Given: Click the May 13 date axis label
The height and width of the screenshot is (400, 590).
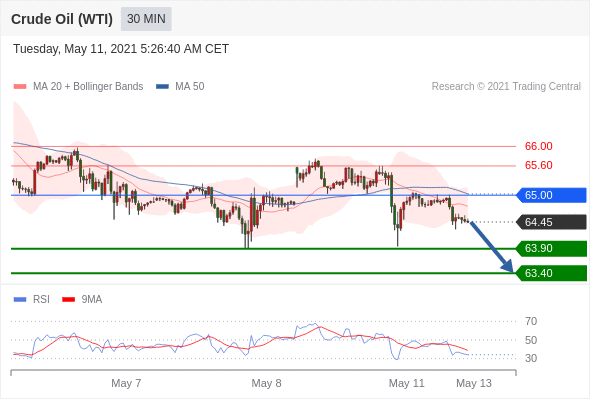Looking at the screenshot, I should click(474, 383).
